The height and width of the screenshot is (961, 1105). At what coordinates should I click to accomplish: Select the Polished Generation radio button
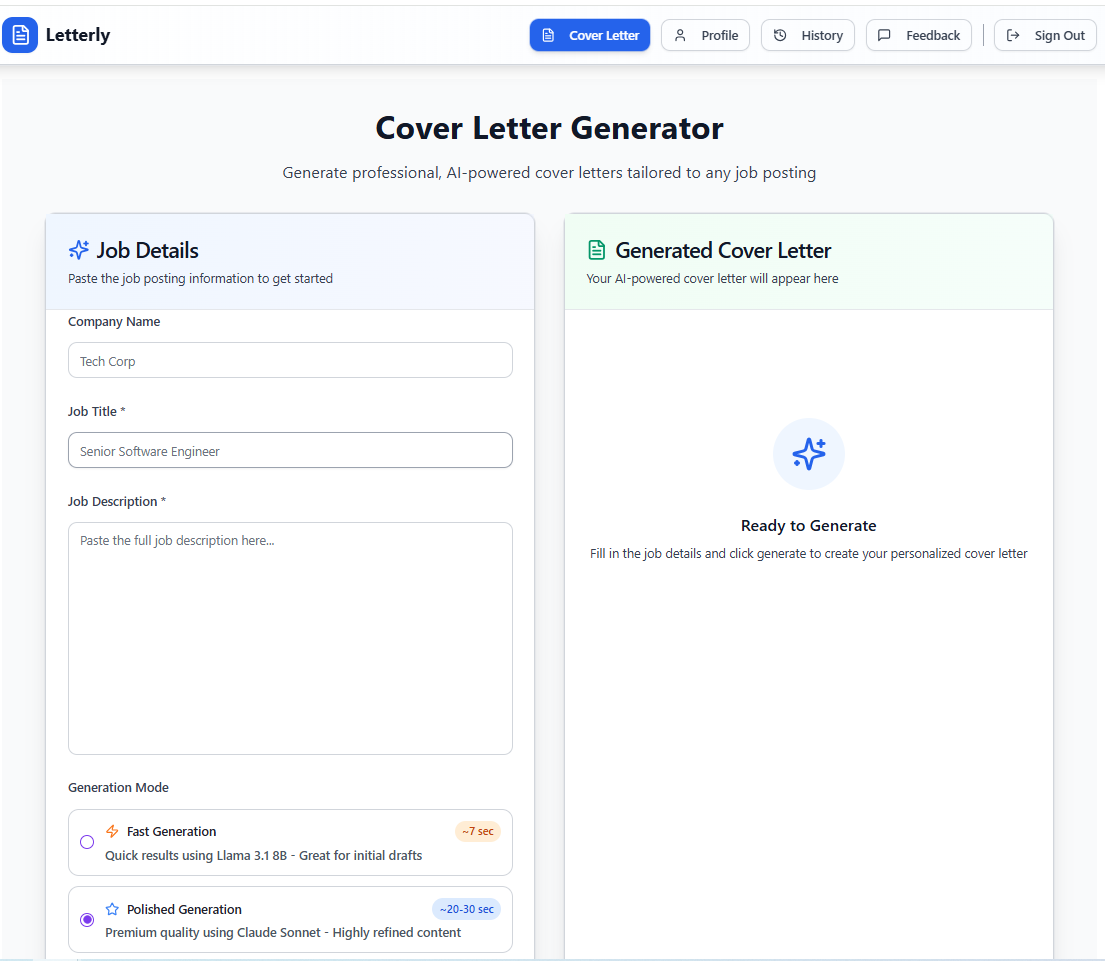point(87,919)
